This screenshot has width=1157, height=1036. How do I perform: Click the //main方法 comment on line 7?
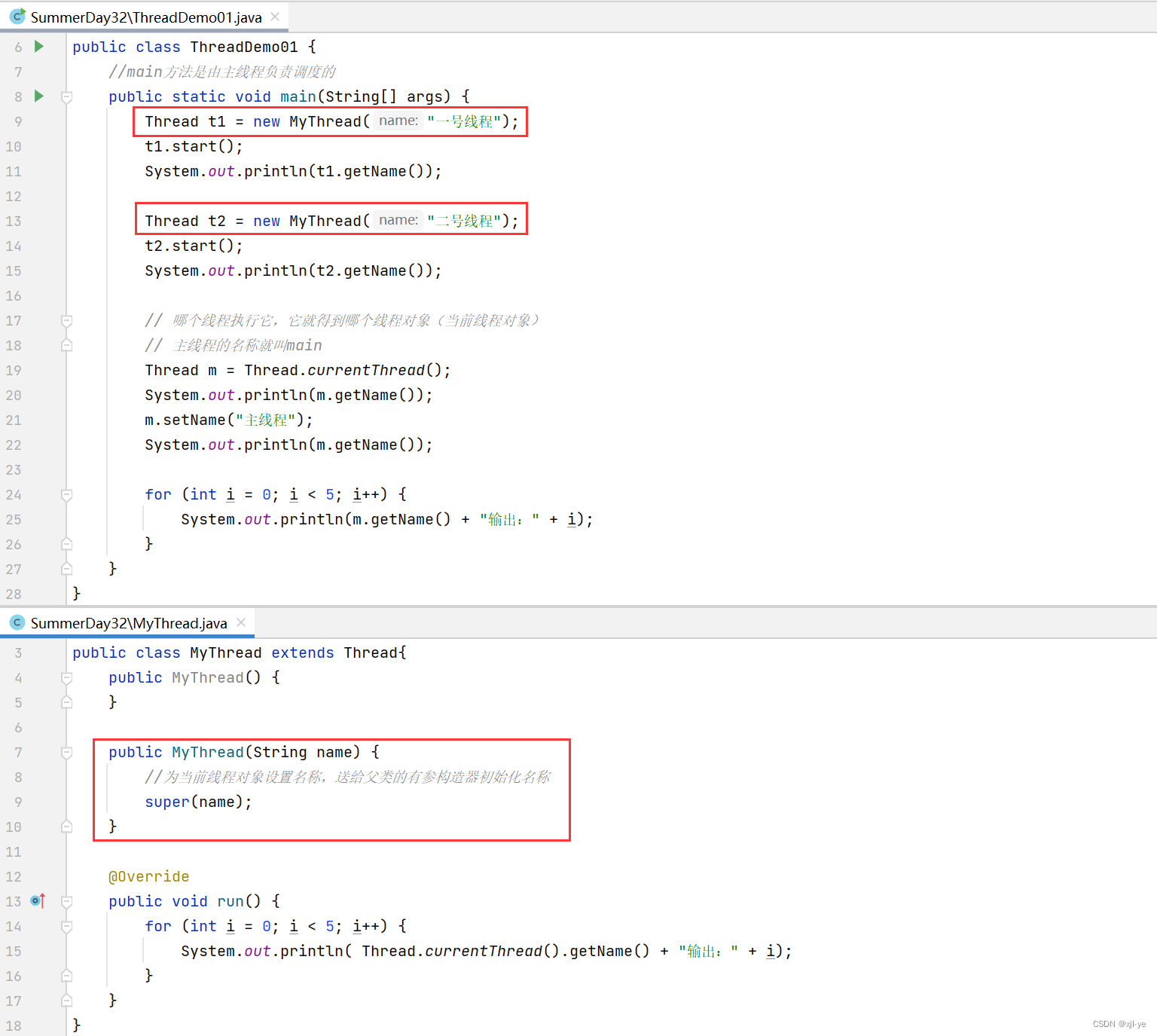221,72
